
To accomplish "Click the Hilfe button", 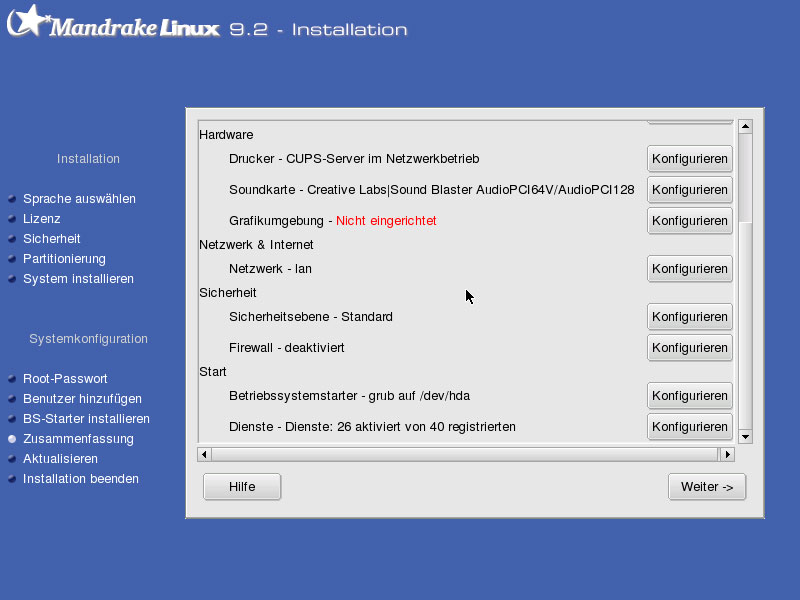I will point(242,487).
